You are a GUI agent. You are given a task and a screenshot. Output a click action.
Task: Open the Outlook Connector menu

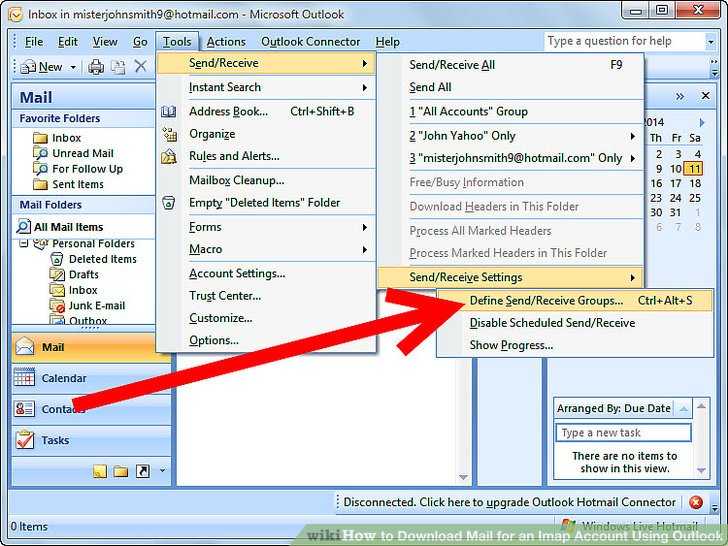(x=311, y=42)
